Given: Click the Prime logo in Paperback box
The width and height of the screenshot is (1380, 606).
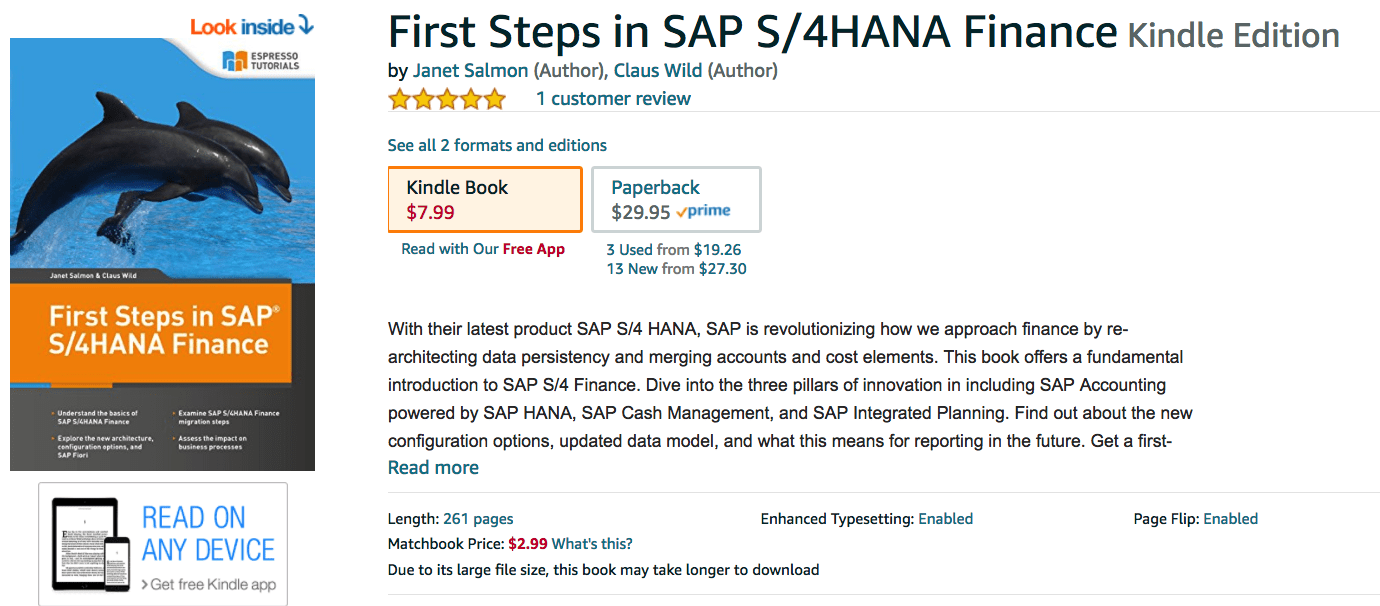Looking at the screenshot, I should click(703, 212).
